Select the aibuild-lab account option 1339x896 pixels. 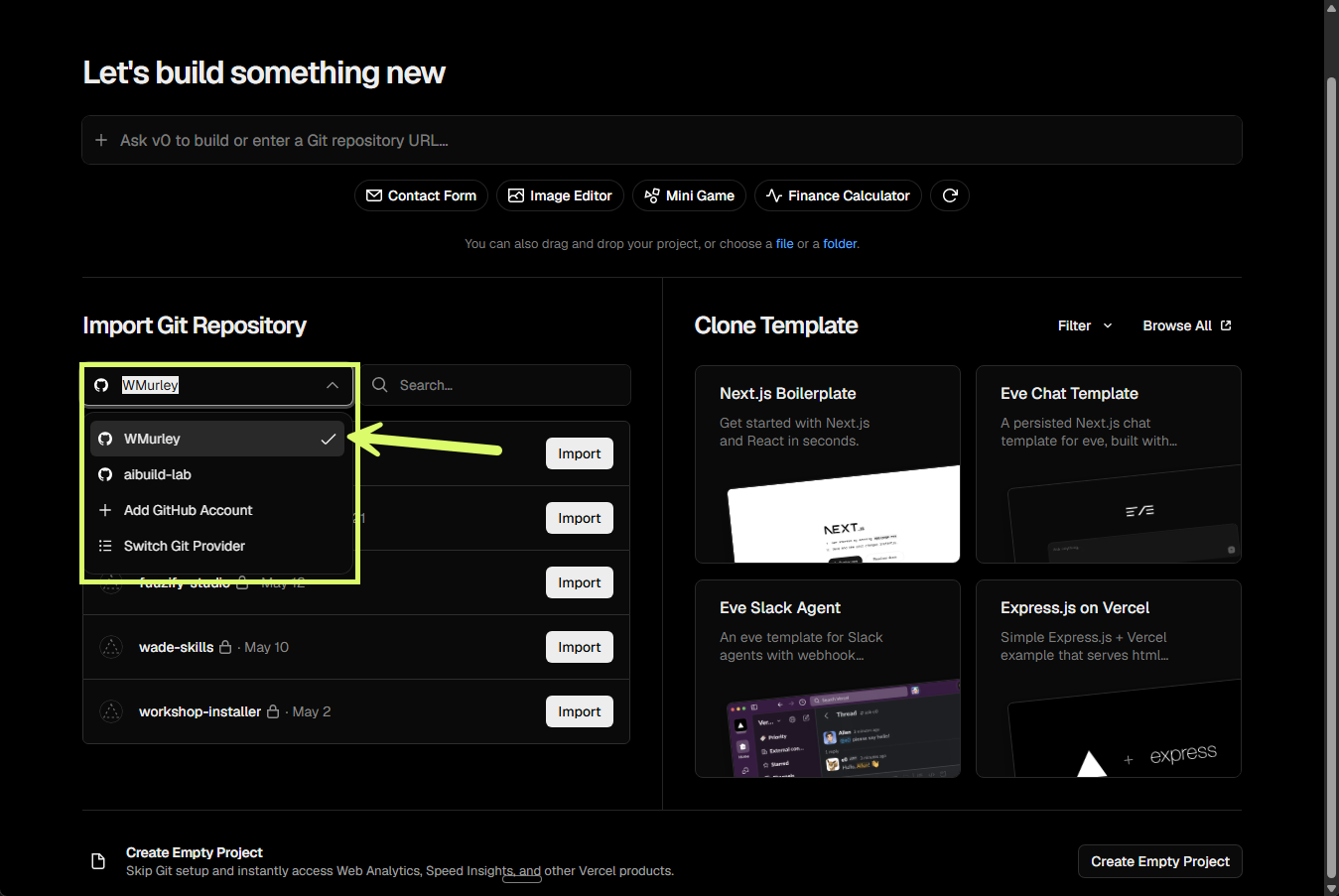point(217,474)
